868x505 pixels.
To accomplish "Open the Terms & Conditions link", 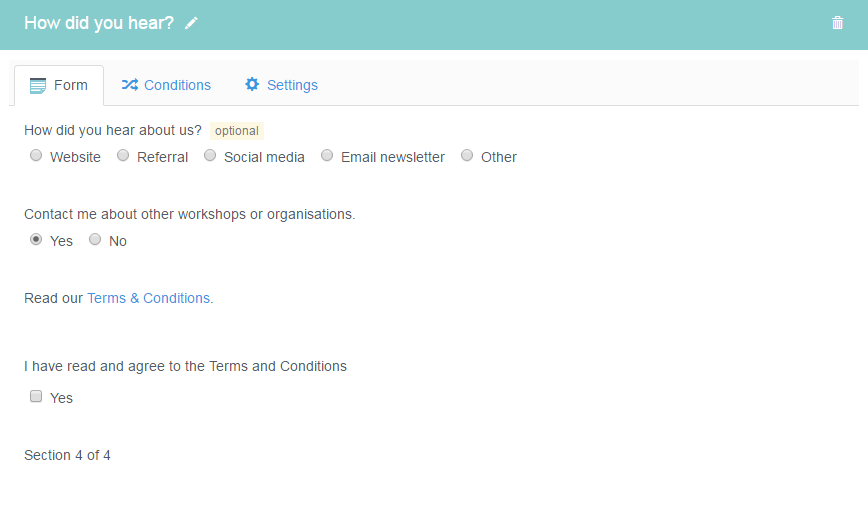I will point(148,298).
